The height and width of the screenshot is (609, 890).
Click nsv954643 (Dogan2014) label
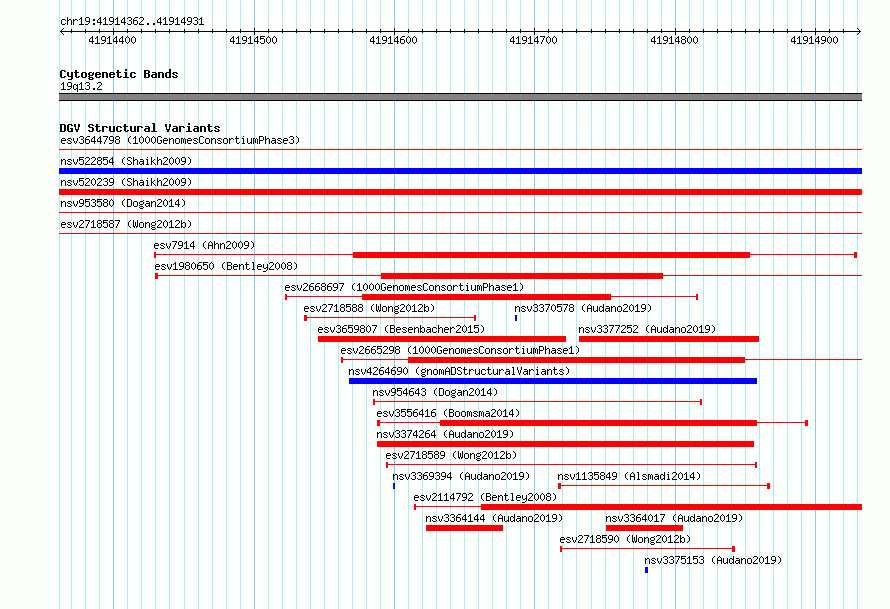coord(435,392)
